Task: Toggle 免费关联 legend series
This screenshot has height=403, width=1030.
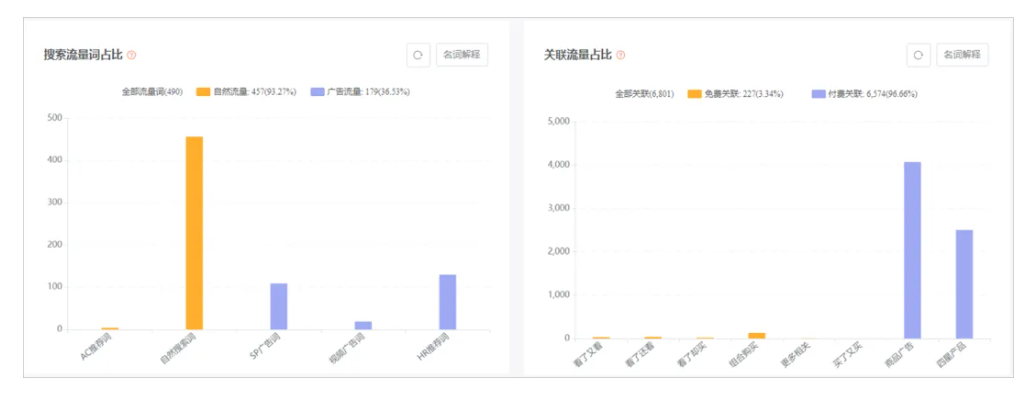Action: 735,94
